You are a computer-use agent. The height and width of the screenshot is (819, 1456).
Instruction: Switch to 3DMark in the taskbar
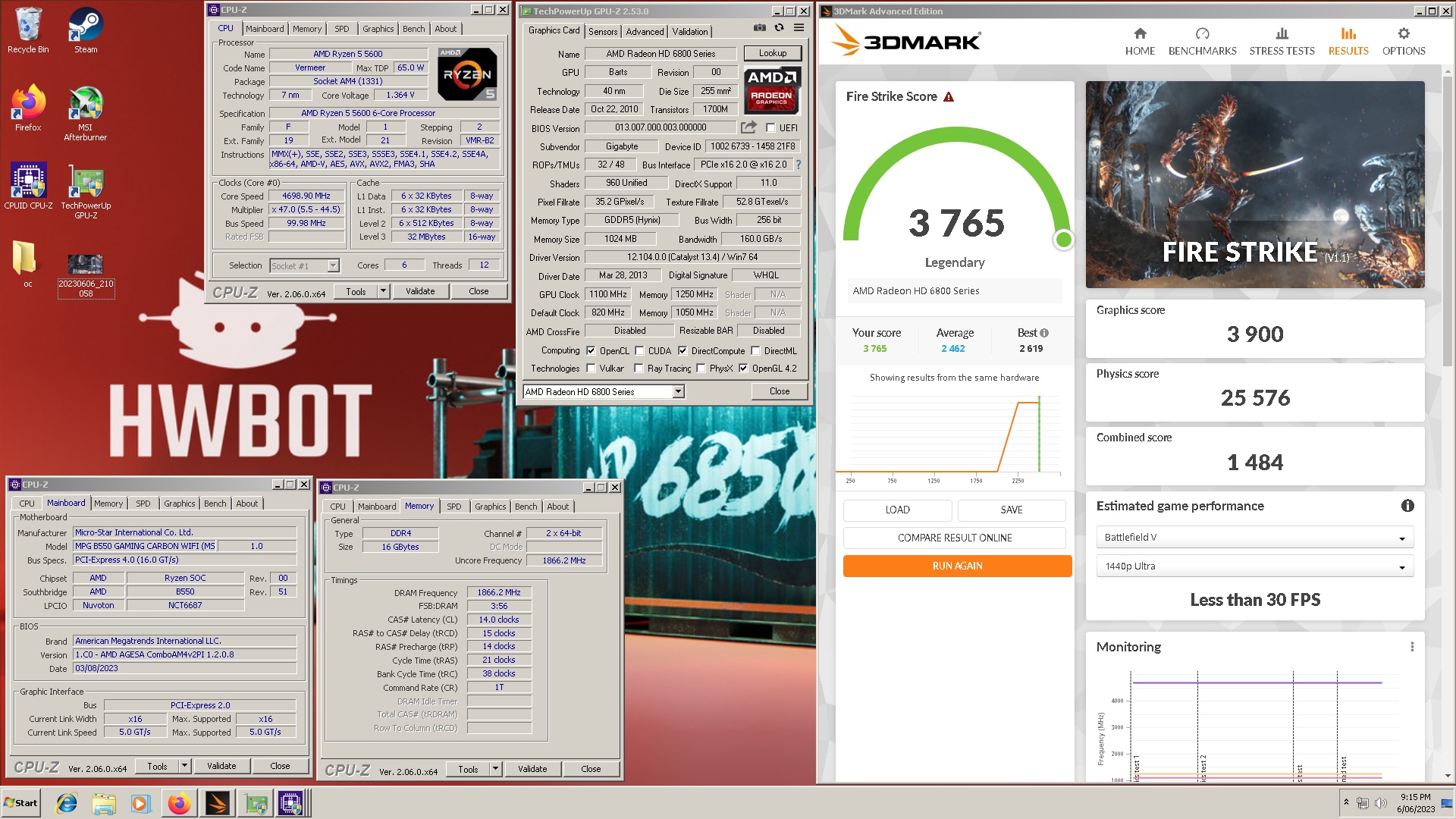(218, 803)
